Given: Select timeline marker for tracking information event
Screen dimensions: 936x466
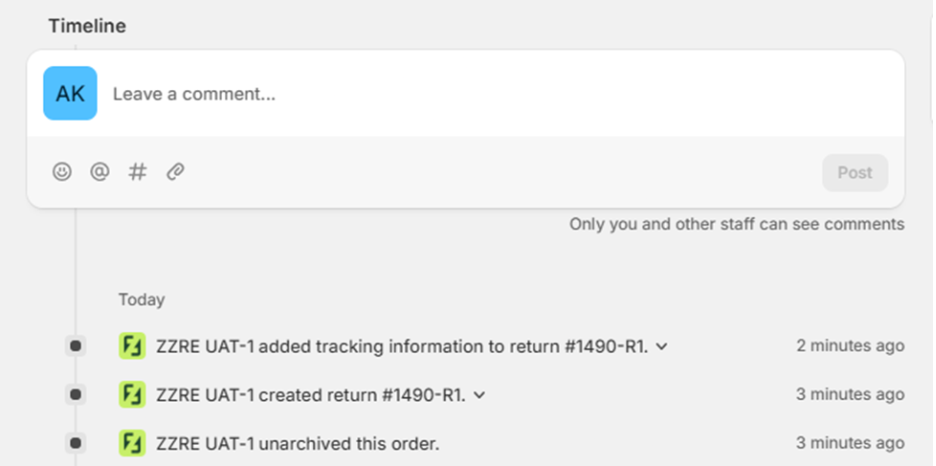Looking at the screenshot, I should (75, 346).
